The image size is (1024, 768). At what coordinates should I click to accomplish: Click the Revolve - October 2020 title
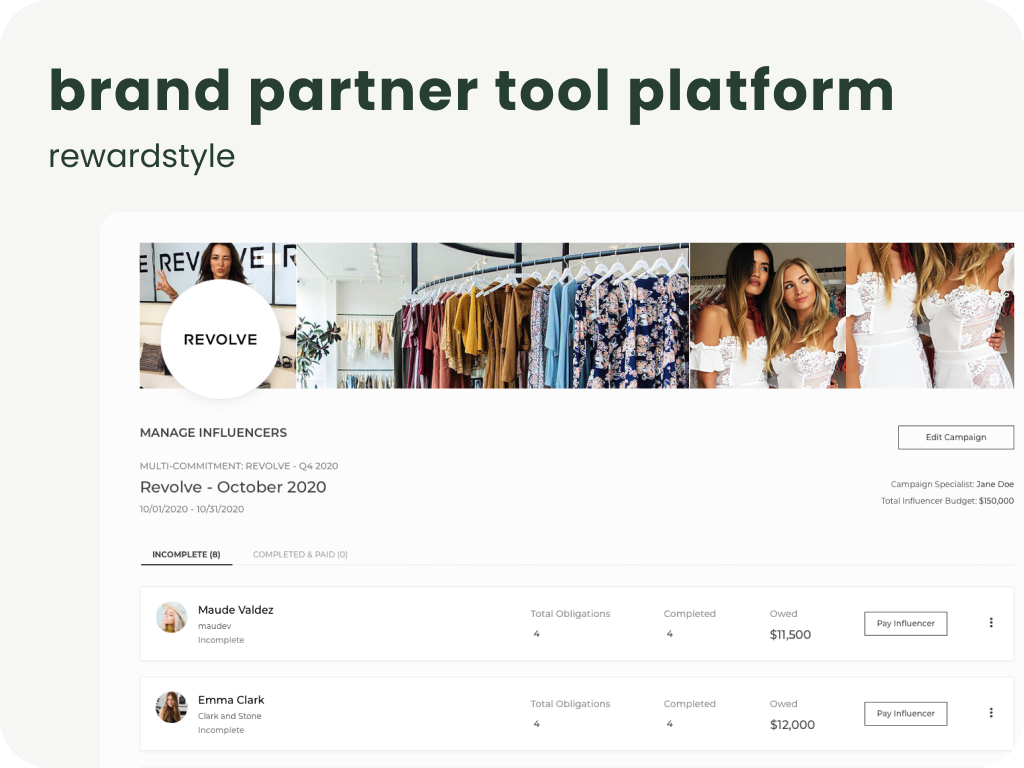233,487
